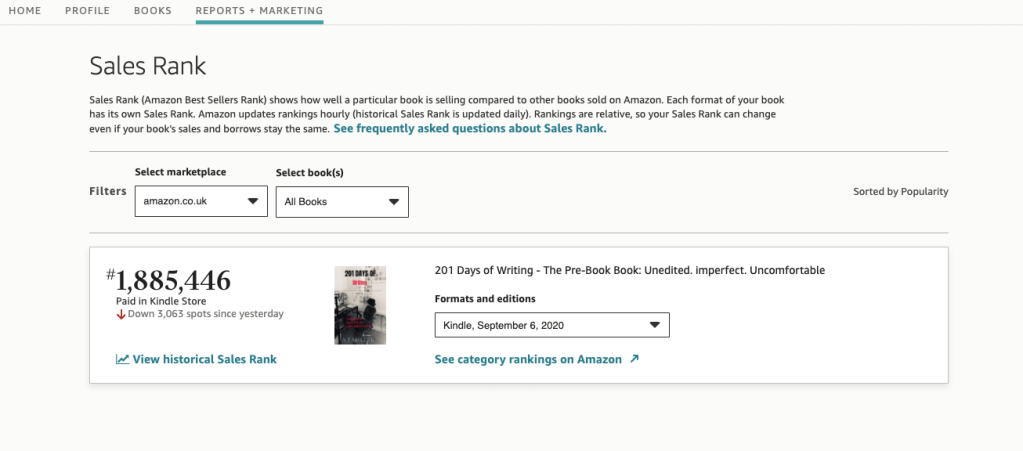
Task: Expand the All Books dropdown
Action: click(x=342, y=201)
